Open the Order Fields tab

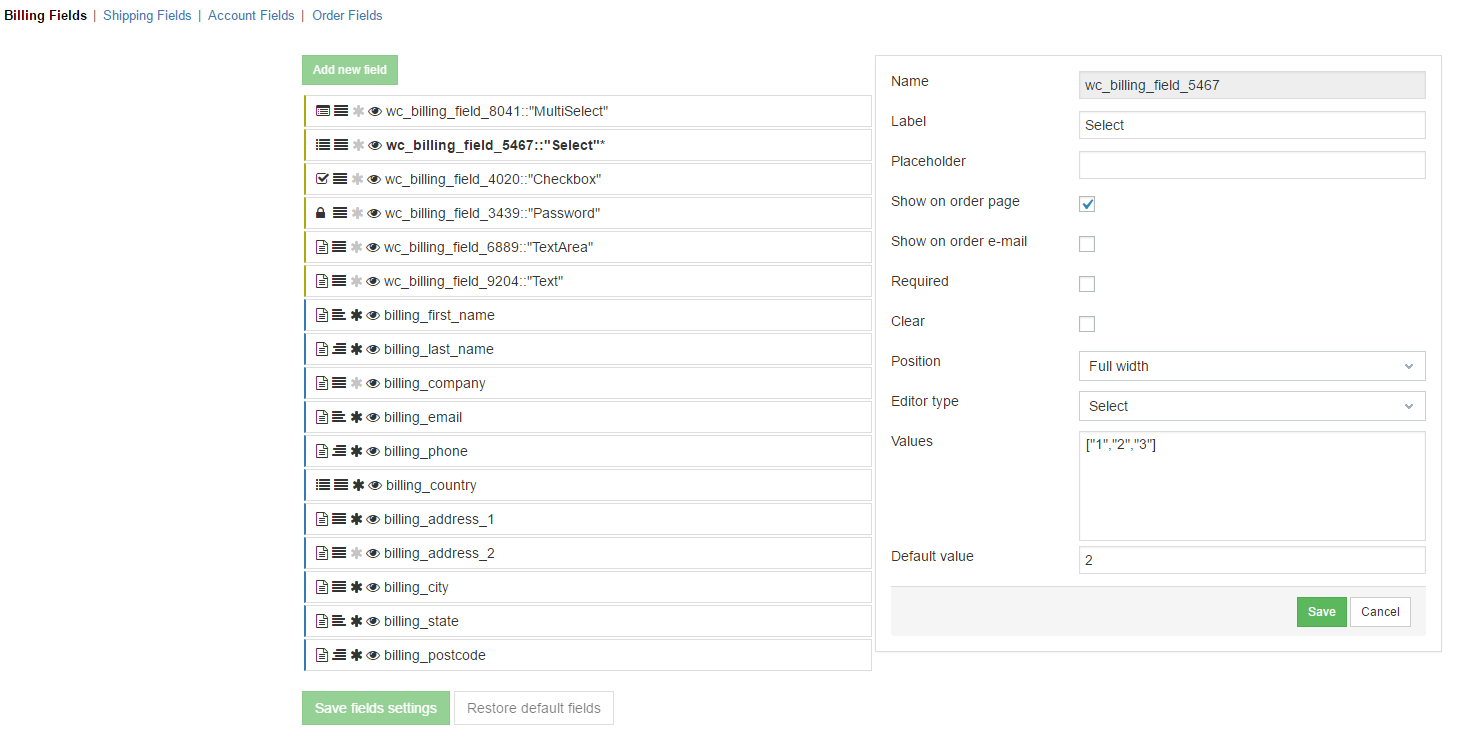347,15
